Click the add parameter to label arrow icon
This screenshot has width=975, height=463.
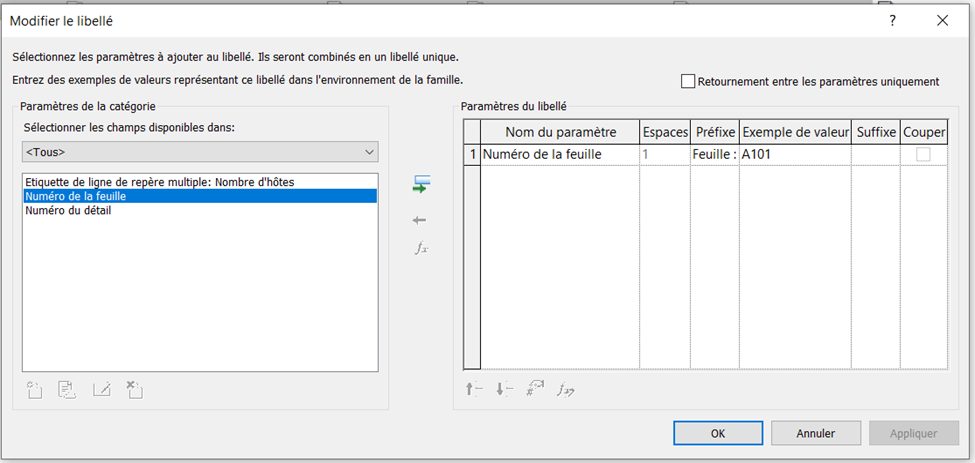(x=422, y=185)
